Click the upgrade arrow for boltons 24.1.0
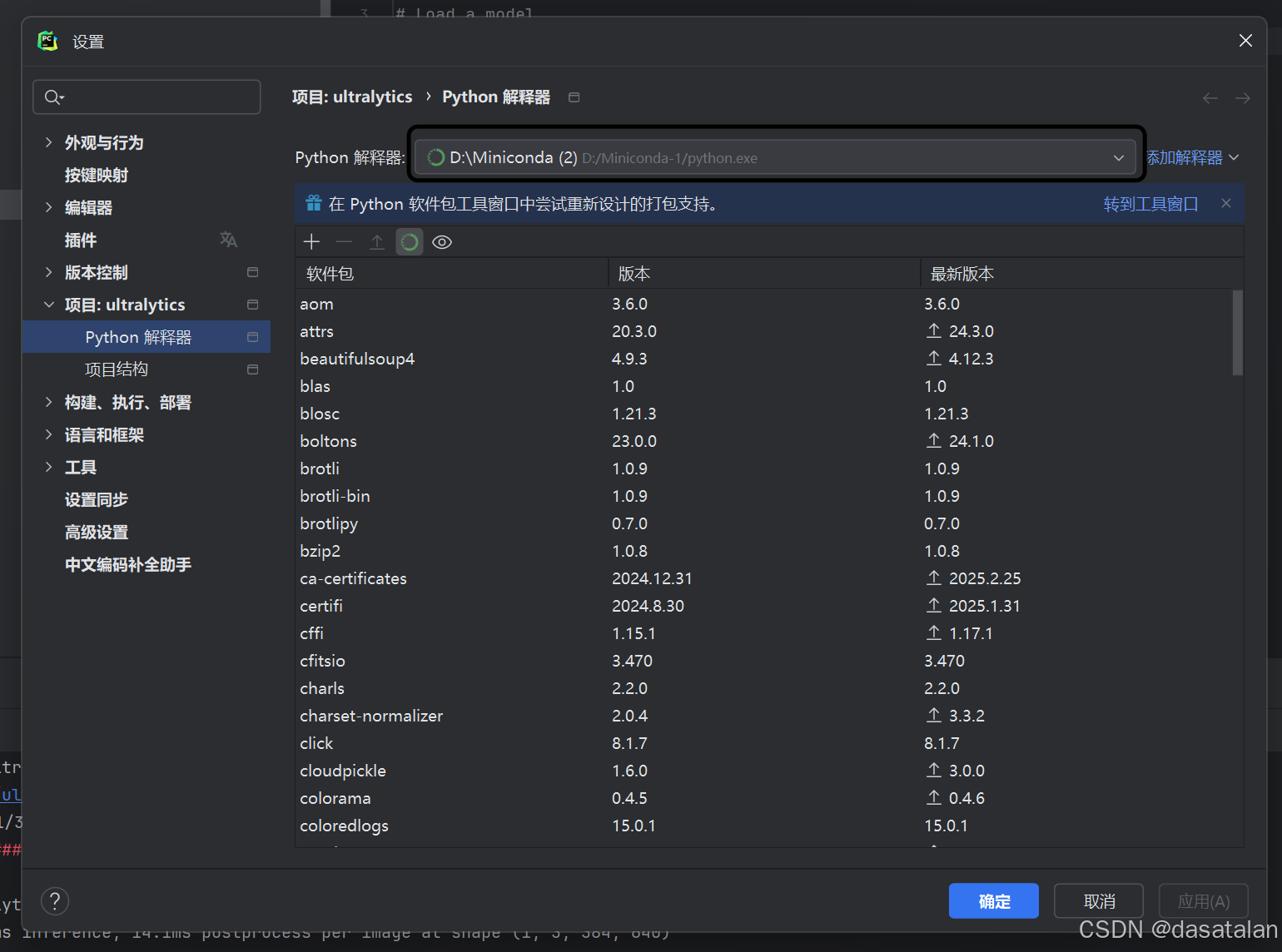Image resolution: width=1282 pixels, height=952 pixels. coord(934,441)
